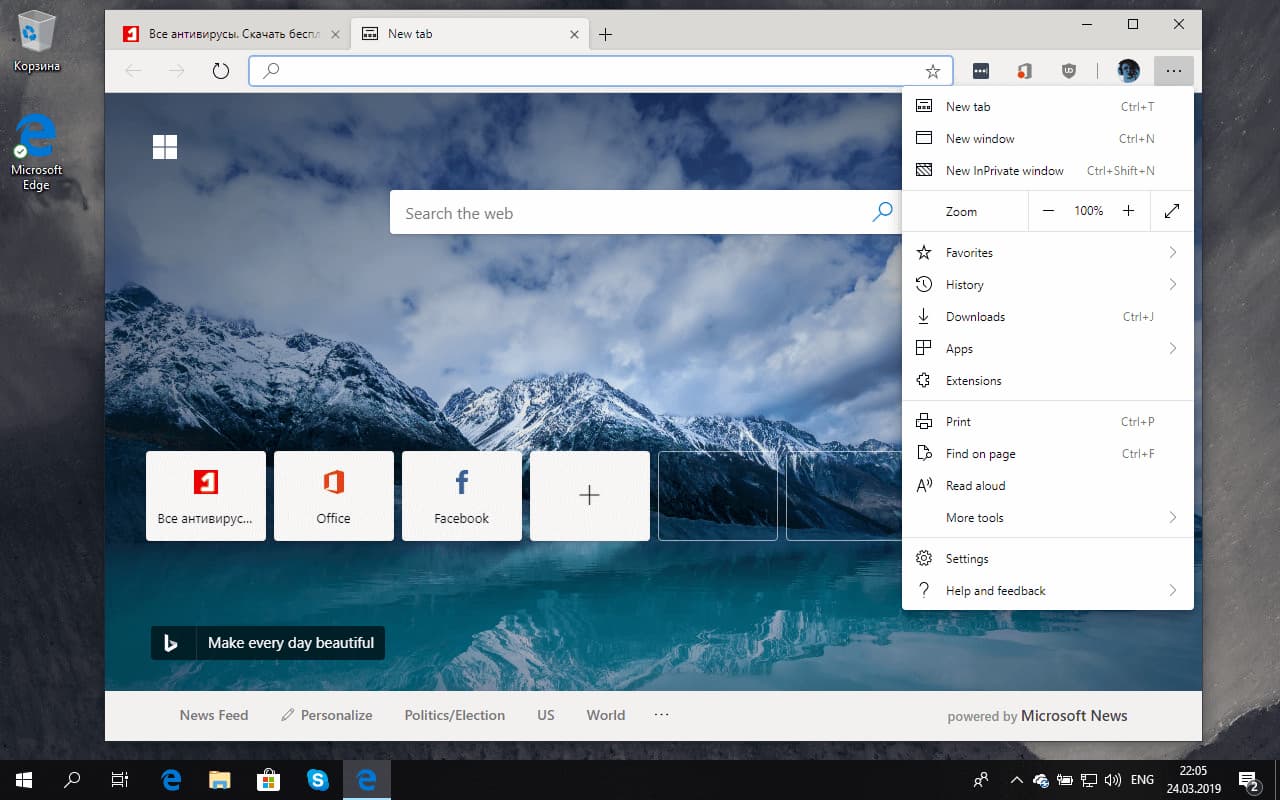Open Microsoft Store from taskbar
The width and height of the screenshot is (1280, 800).
(268, 780)
